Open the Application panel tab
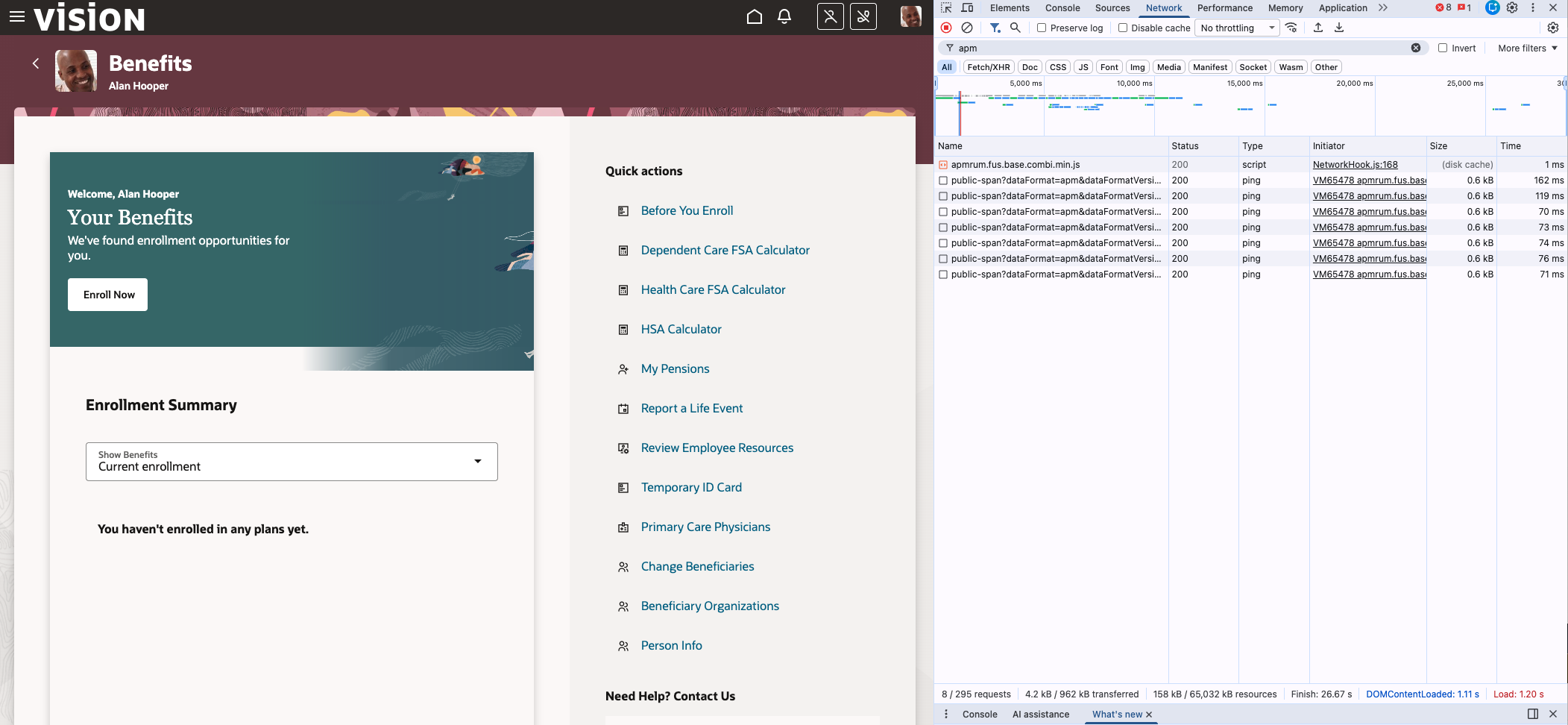 pos(1342,7)
